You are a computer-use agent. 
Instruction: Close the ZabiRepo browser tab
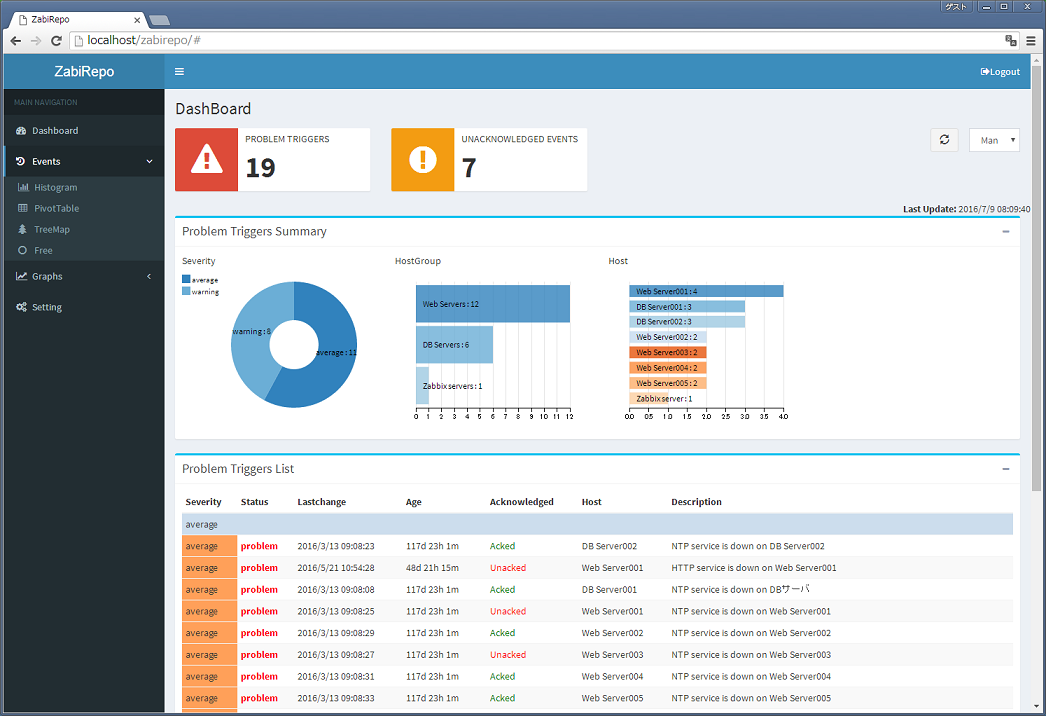point(137,20)
